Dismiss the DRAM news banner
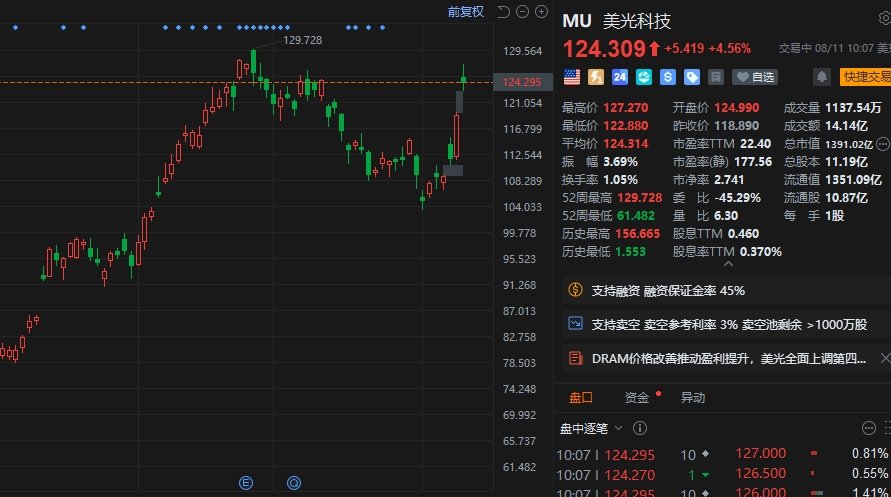Screen dimensions: 891x497 (x=885, y=358)
